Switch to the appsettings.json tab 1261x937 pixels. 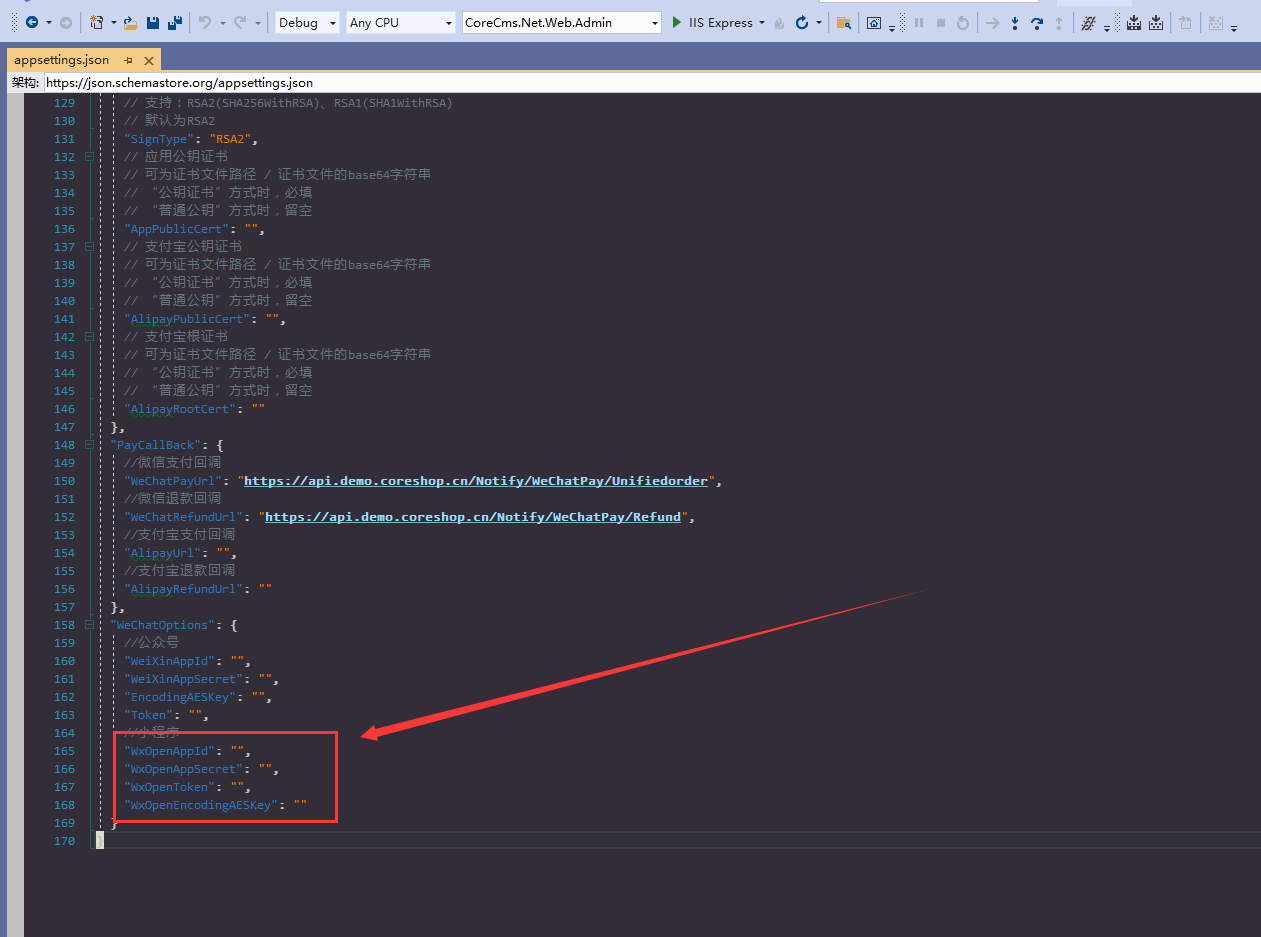(62, 60)
